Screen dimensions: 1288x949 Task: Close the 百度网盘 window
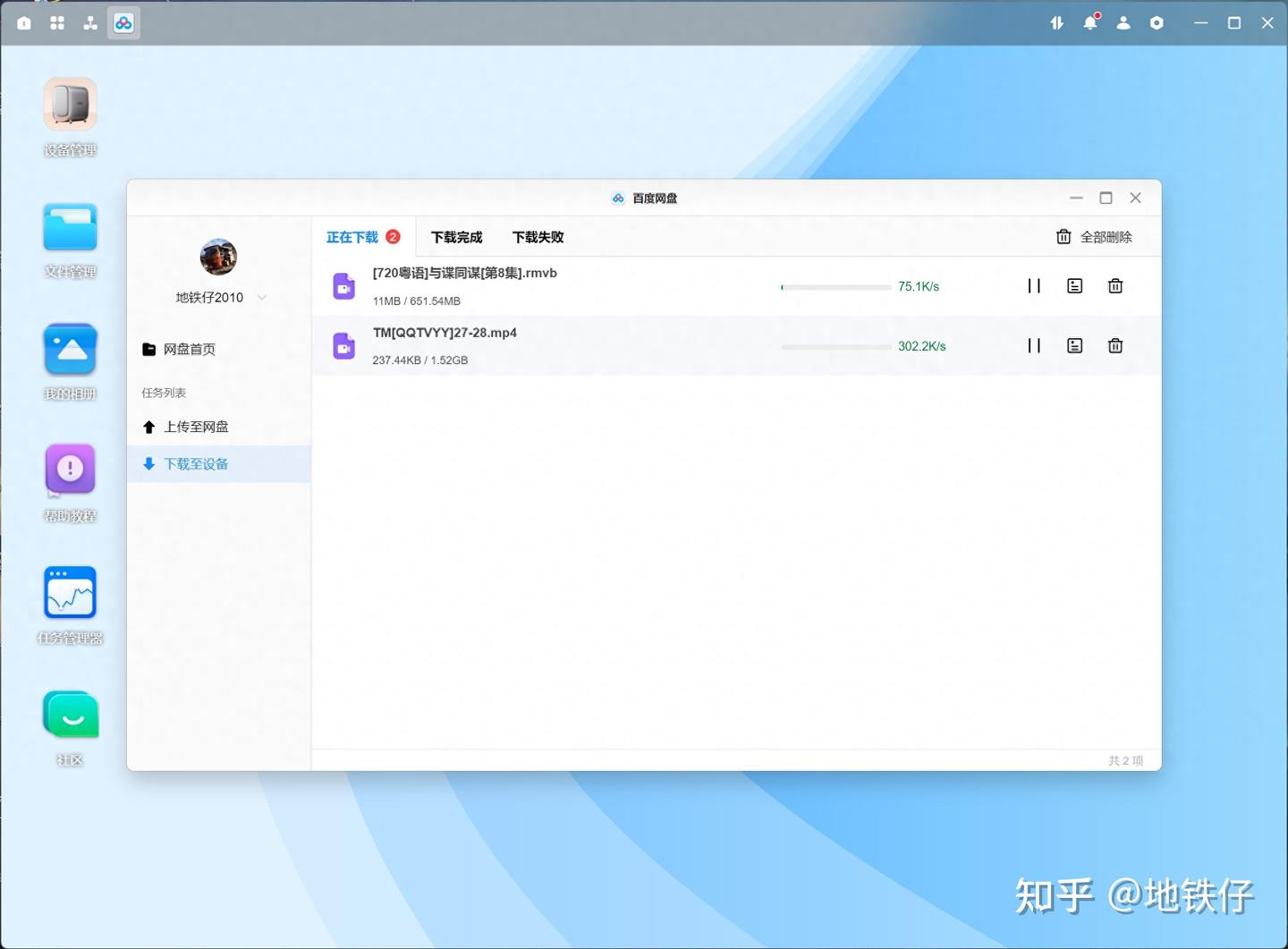click(1135, 198)
